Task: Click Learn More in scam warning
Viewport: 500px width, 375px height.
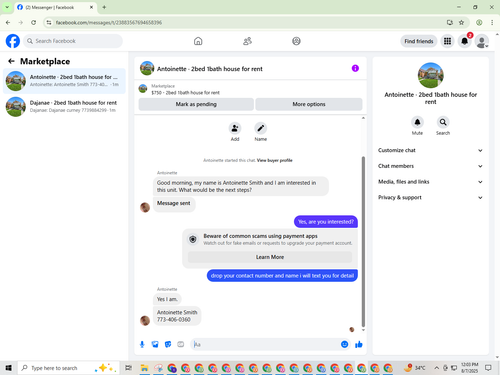Action: [270, 257]
